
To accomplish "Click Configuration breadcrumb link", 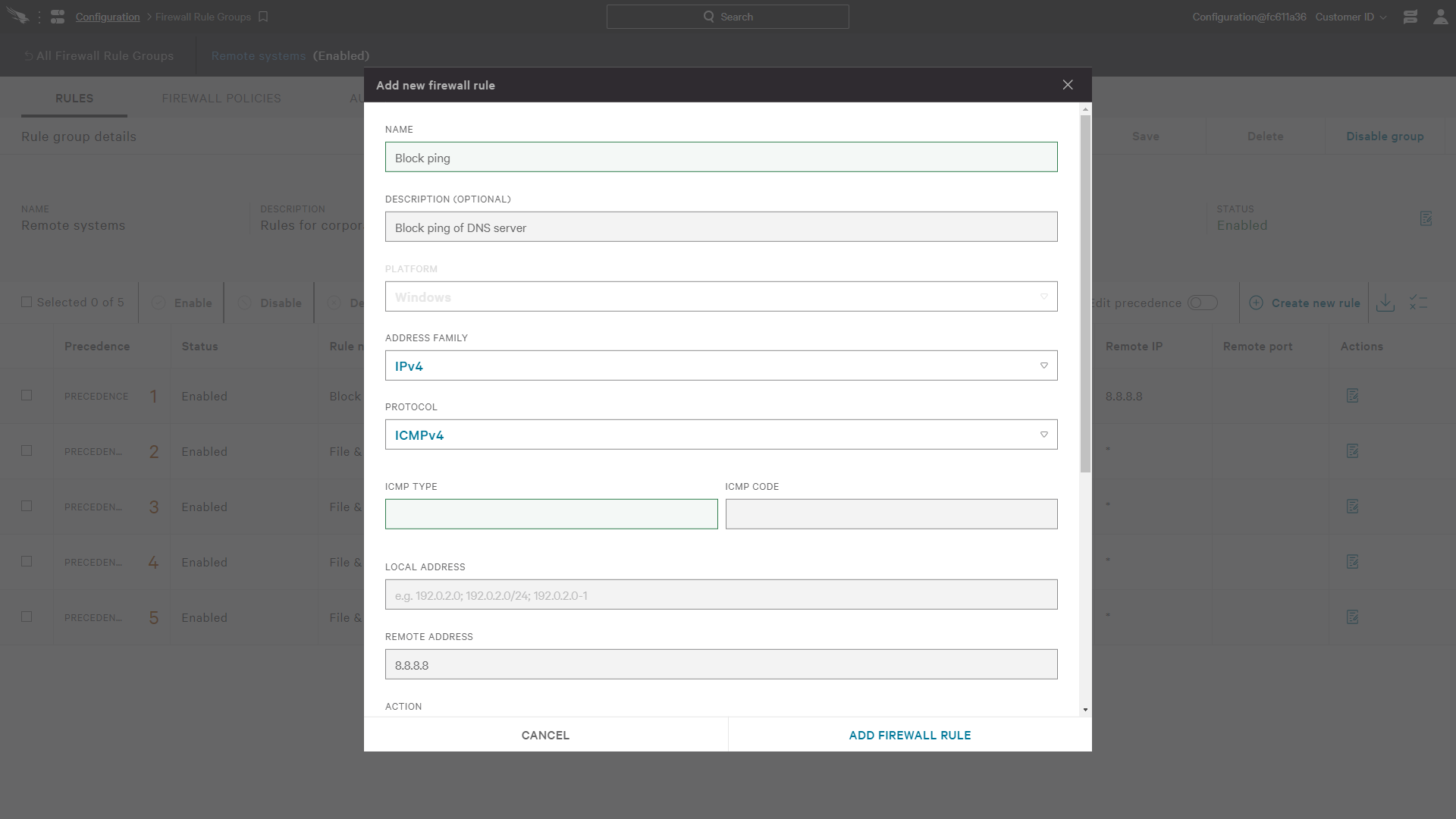I will (x=108, y=17).
